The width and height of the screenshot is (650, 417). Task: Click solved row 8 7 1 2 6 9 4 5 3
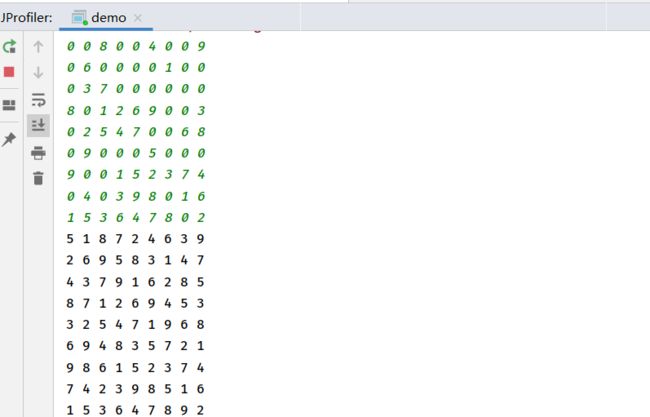(x=135, y=303)
